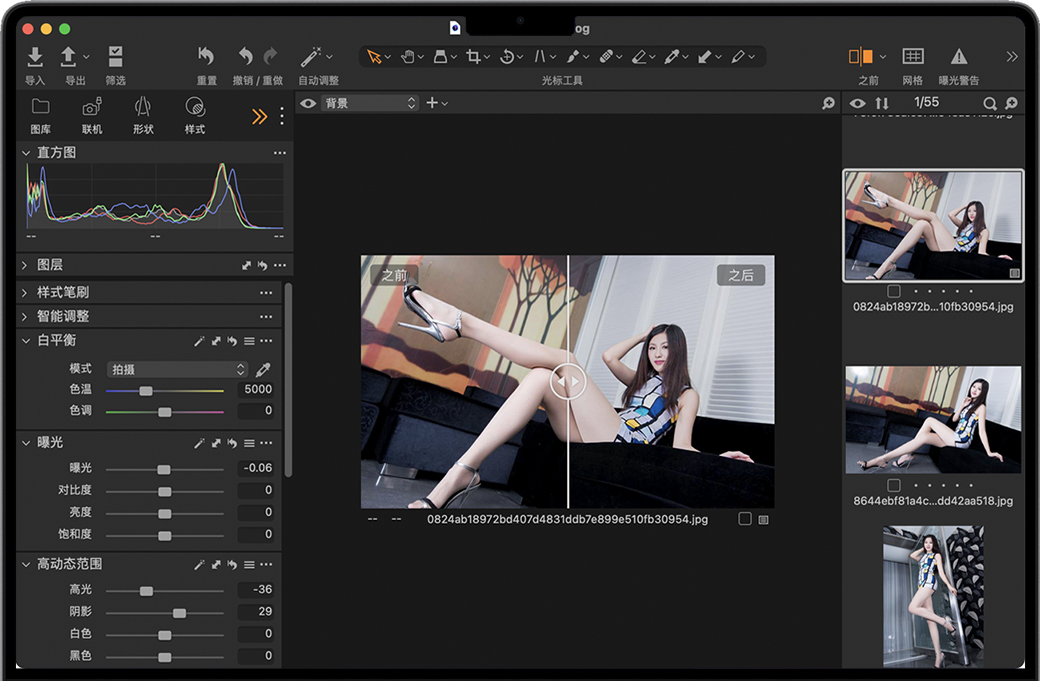The height and width of the screenshot is (681, 1040).
Task: Click the Exposure Warning (曝光警告) icon
Action: pos(959,57)
